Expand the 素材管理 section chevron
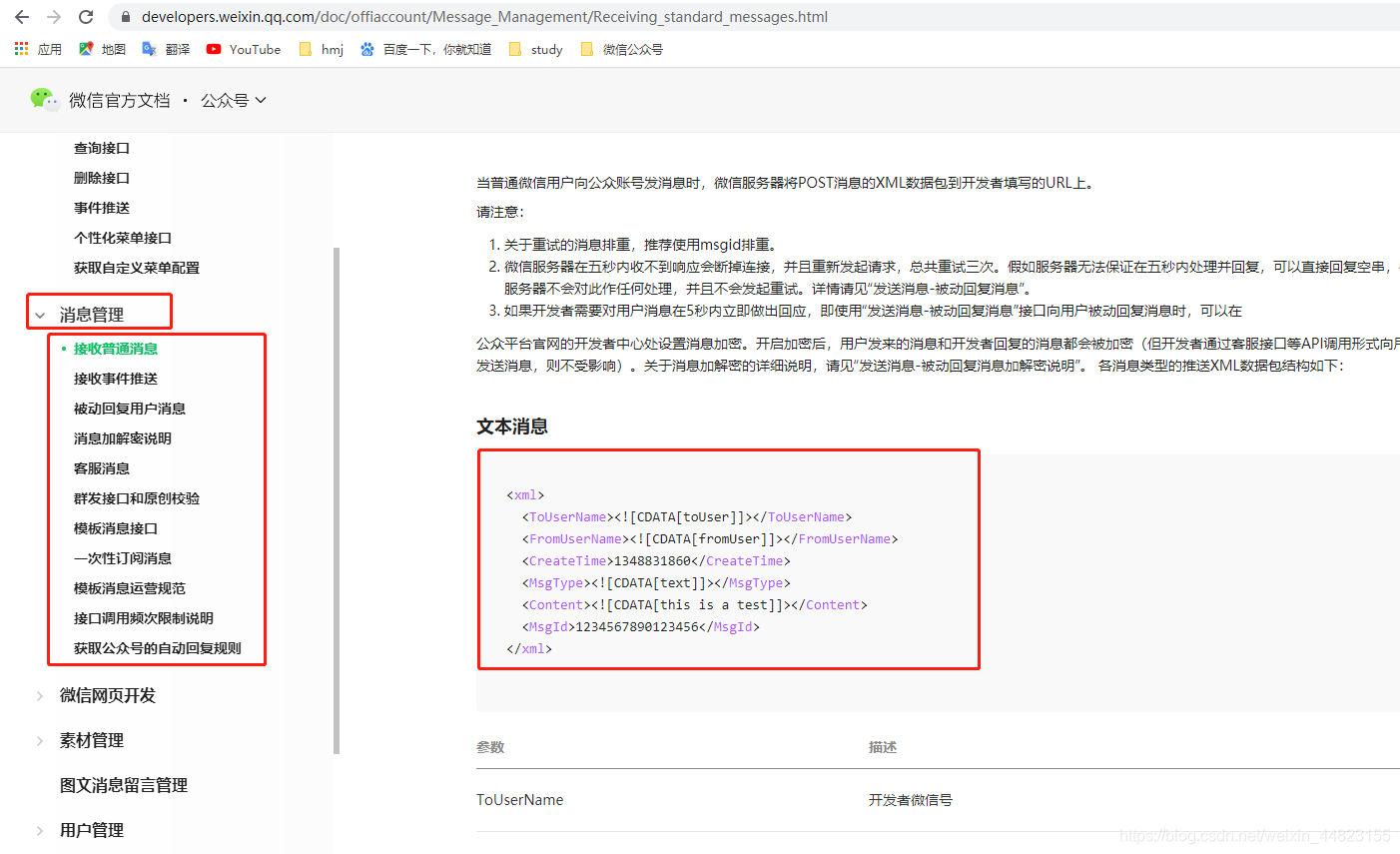The width and height of the screenshot is (1400, 854). point(40,741)
